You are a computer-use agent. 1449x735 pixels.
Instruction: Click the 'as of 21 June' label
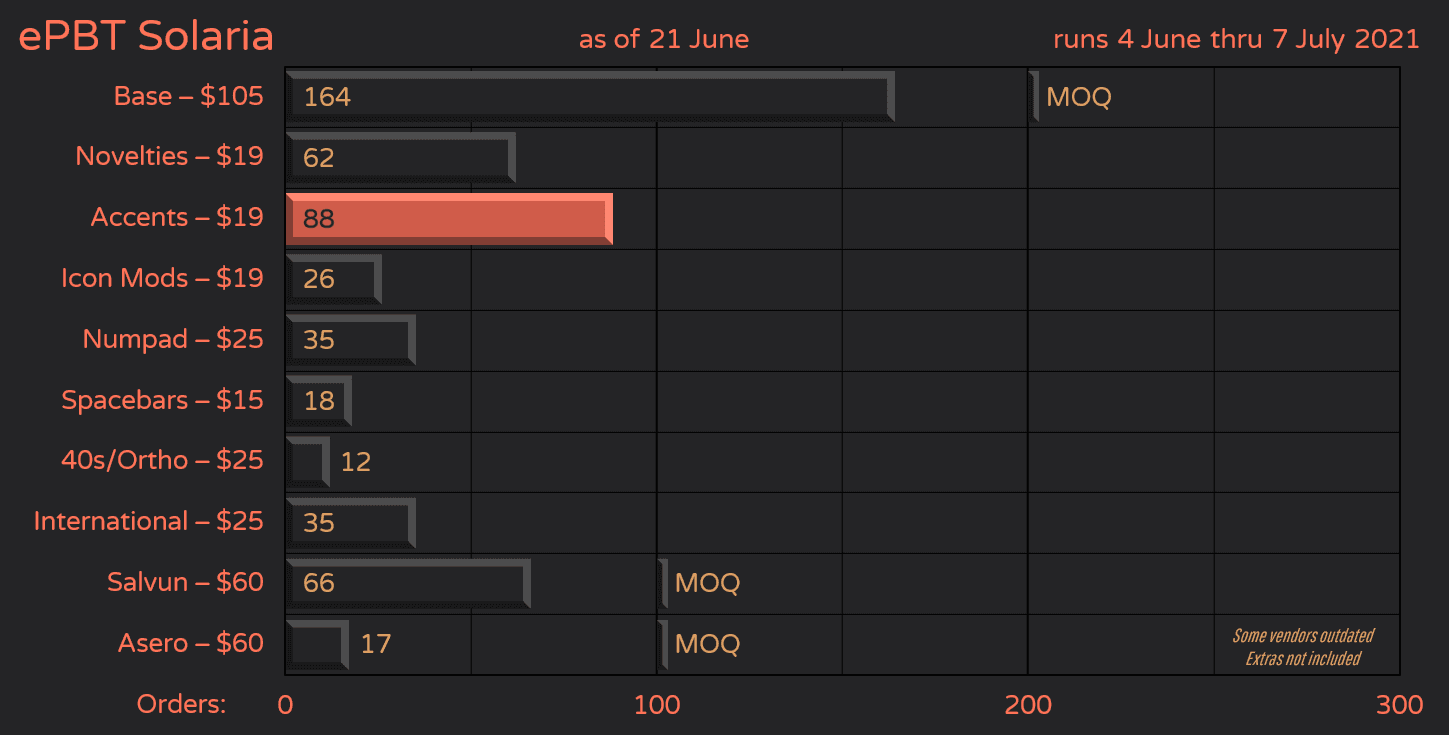point(663,39)
